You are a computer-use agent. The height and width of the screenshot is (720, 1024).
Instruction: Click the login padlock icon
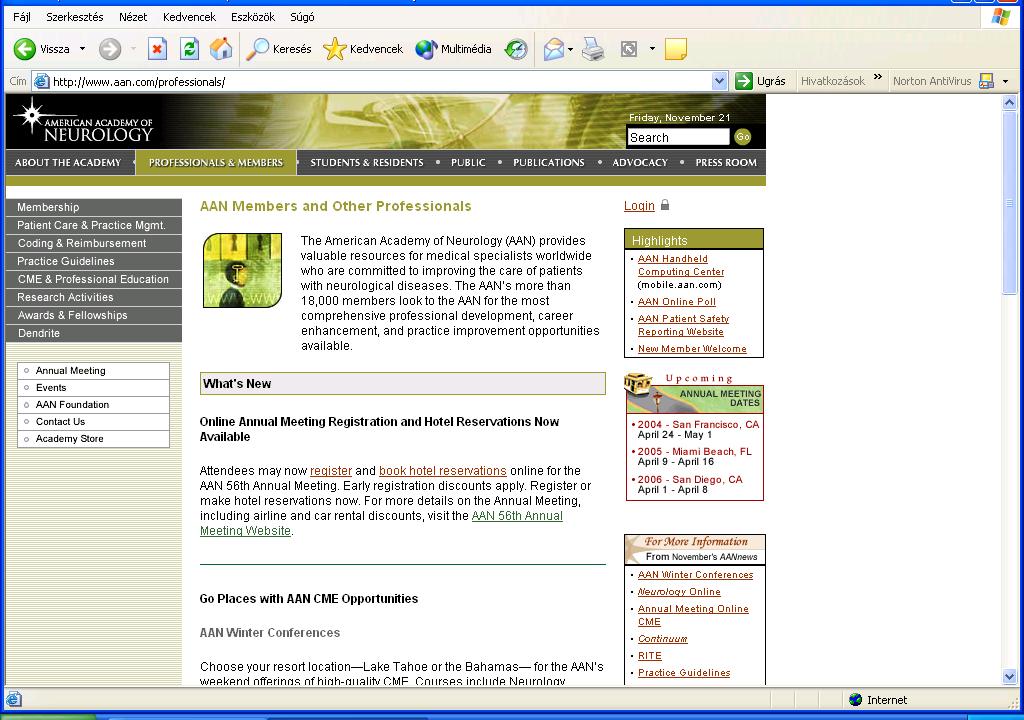point(665,205)
